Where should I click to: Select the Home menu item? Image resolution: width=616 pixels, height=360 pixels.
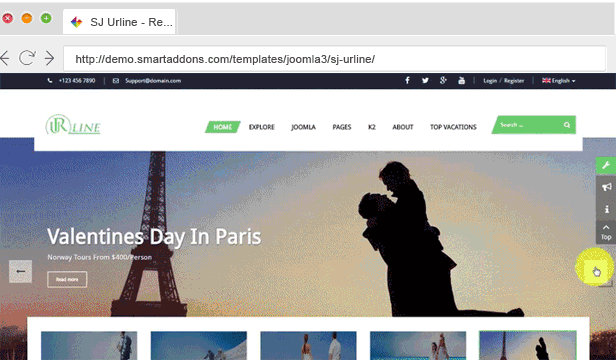pyautogui.click(x=222, y=127)
